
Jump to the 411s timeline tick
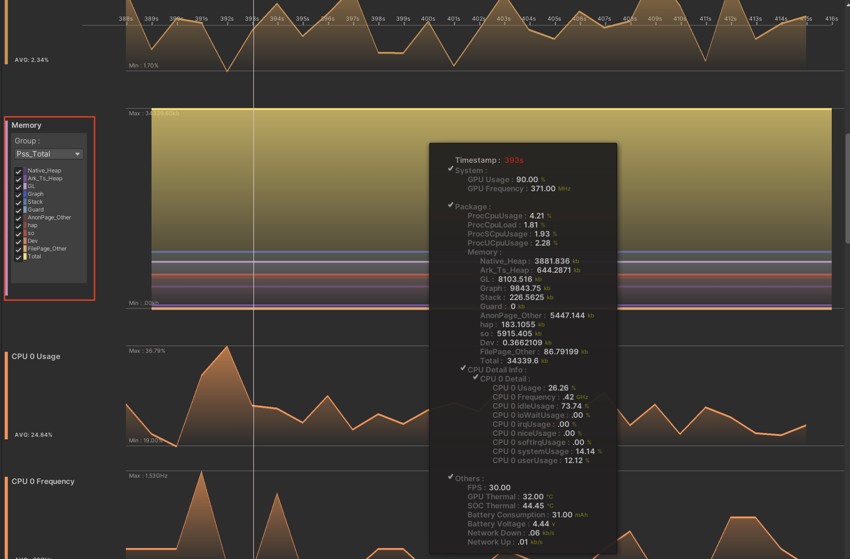[705, 18]
